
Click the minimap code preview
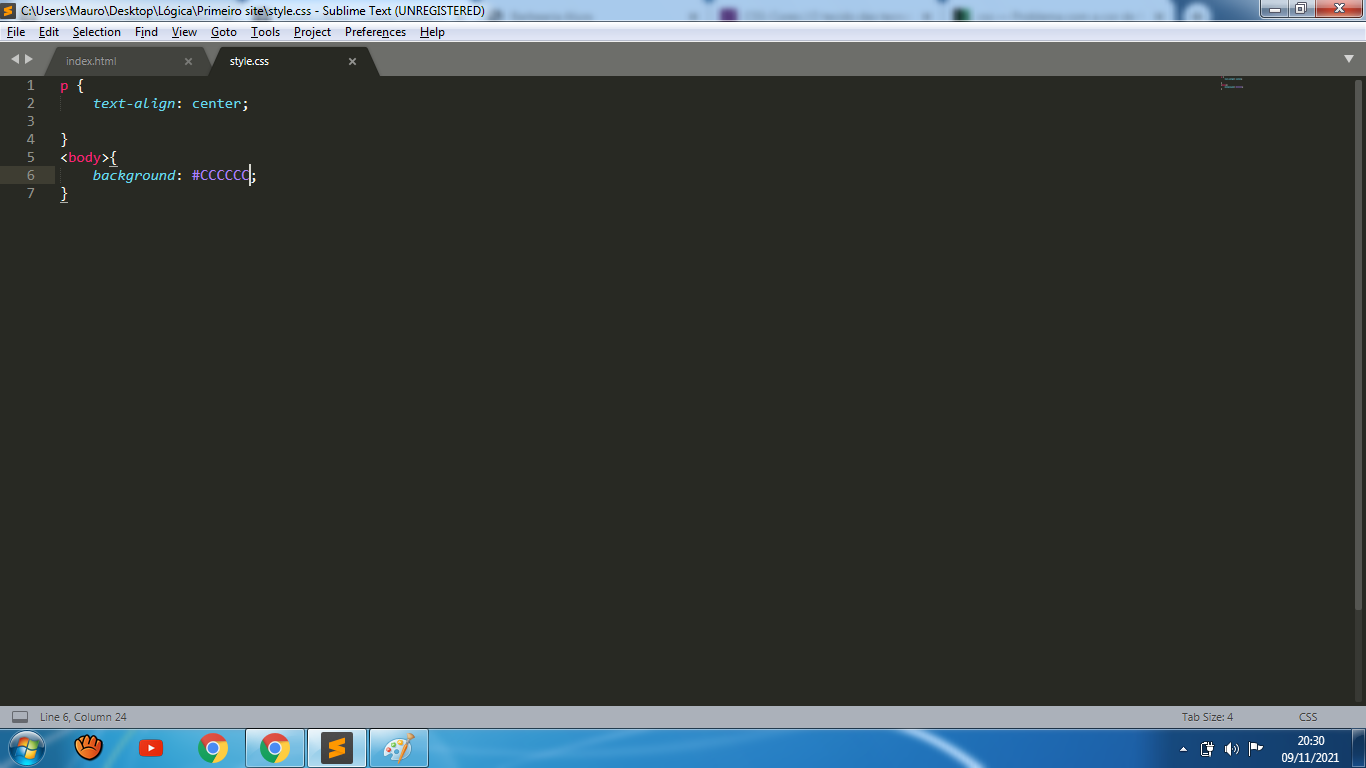(x=1232, y=82)
